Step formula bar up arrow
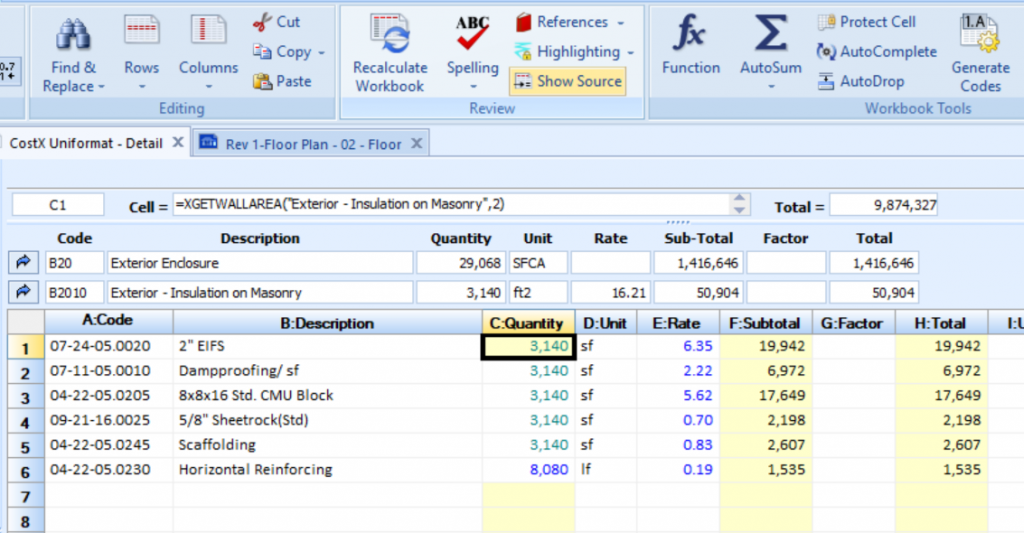The width and height of the screenshot is (1024, 533). [739, 199]
